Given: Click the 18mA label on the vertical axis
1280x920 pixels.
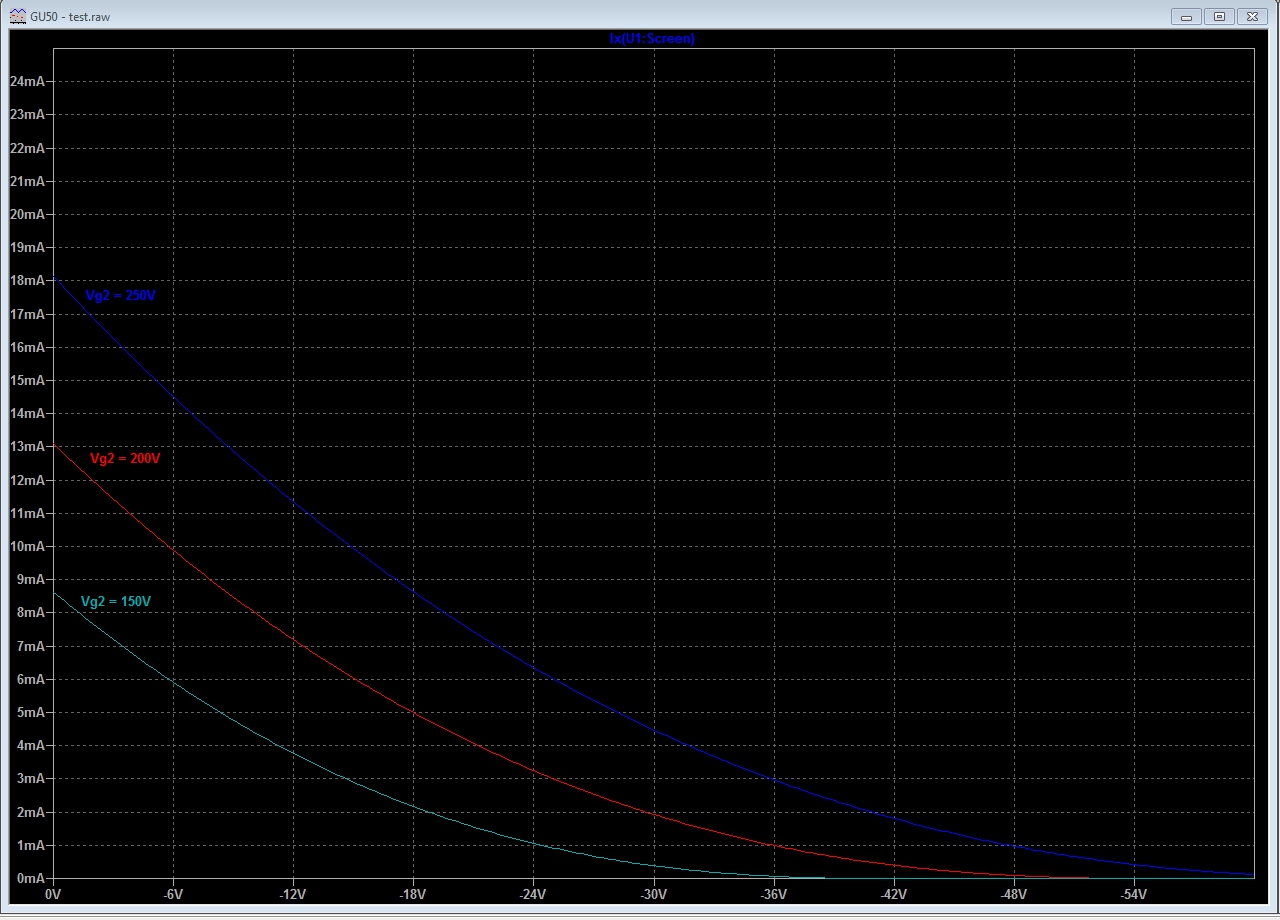Looking at the screenshot, I should coord(26,281).
